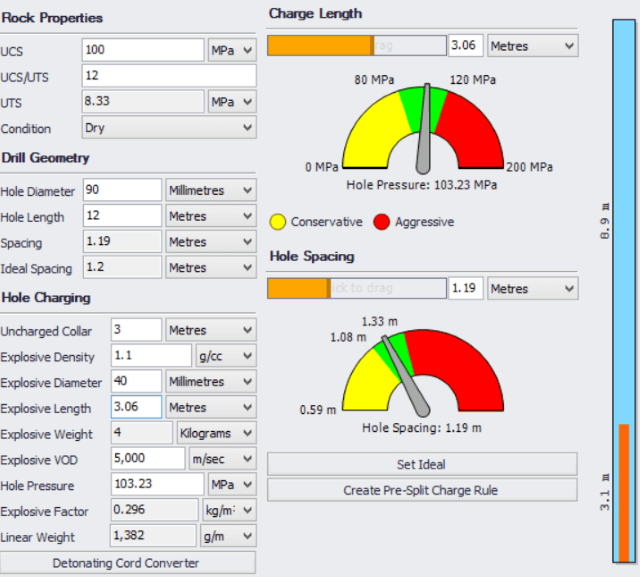The width and height of the screenshot is (640, 577).
Task: Click the UCS/UTS input field
Action: (x=169, y=75)
